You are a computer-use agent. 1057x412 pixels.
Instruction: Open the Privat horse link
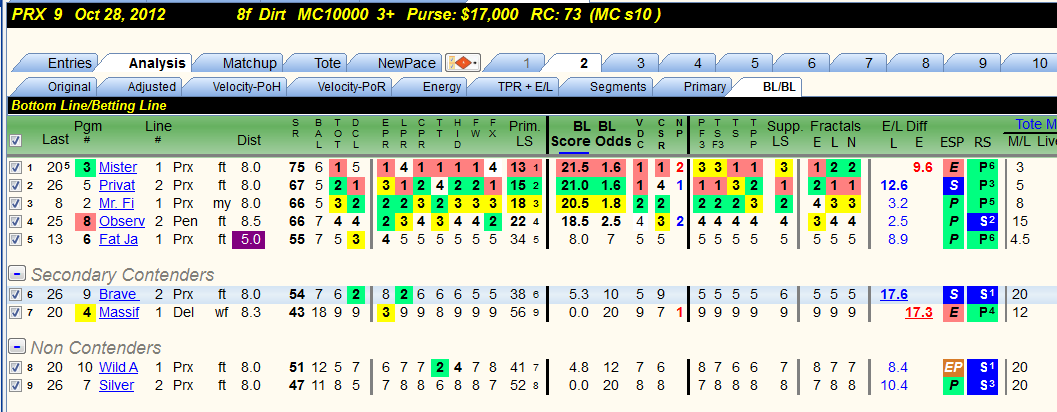tap(117, 185)
